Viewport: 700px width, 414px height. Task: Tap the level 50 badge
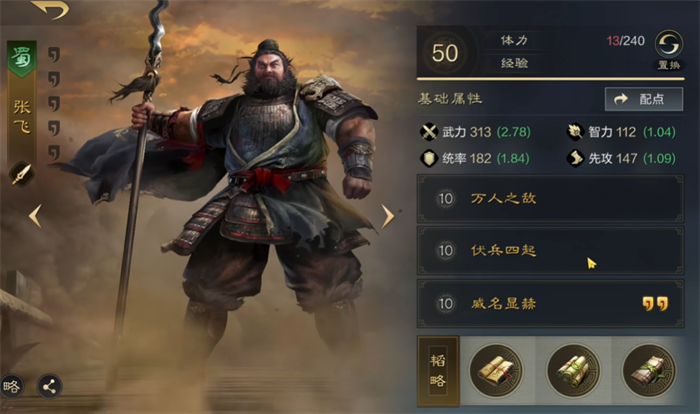pyautogui.click(x=445, y=53)
